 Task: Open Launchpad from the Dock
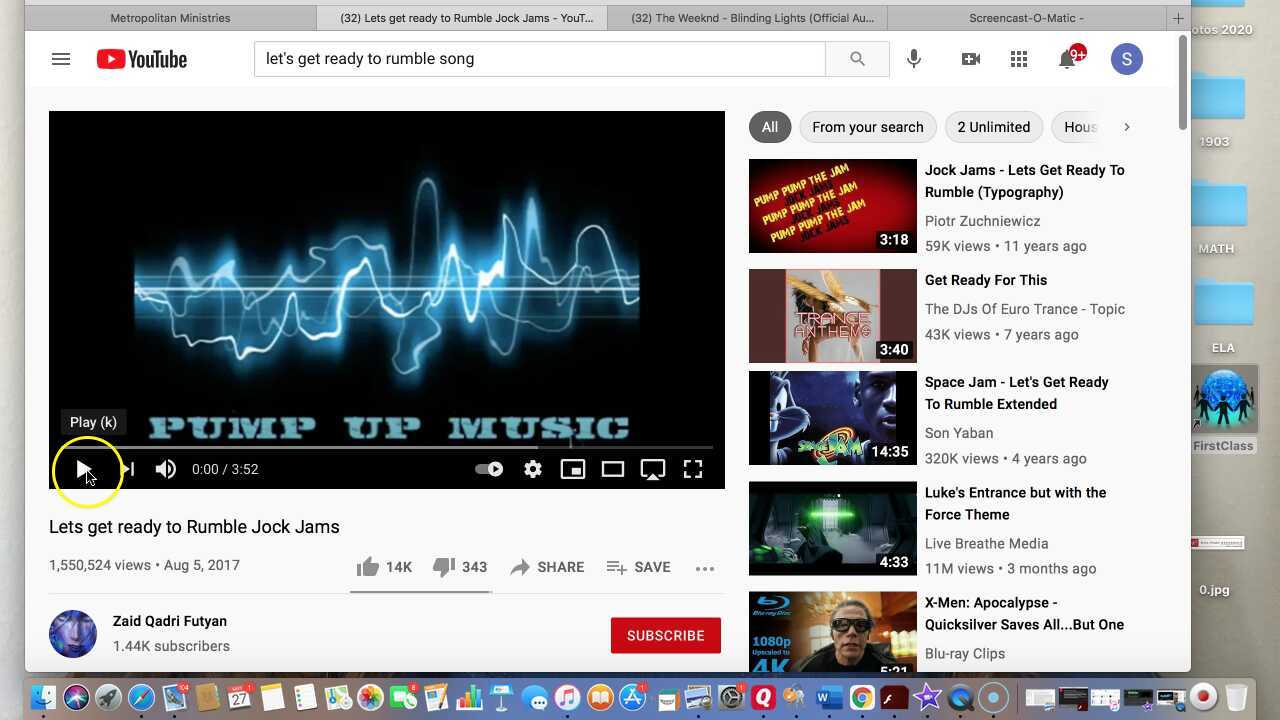(x=109, y=697)
